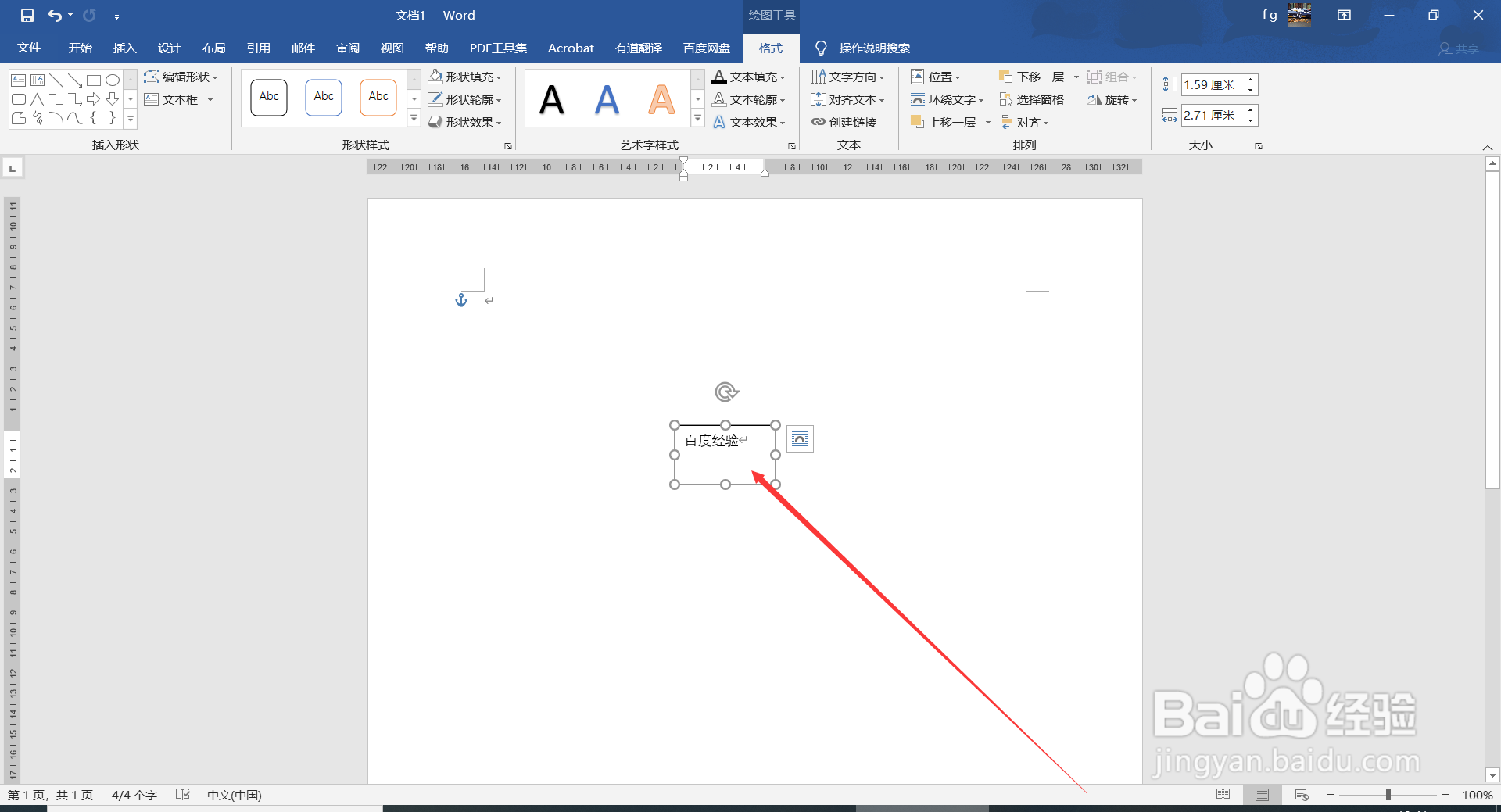Zoom out with the minus button

pyautogui.click(x=1331, y=795)
